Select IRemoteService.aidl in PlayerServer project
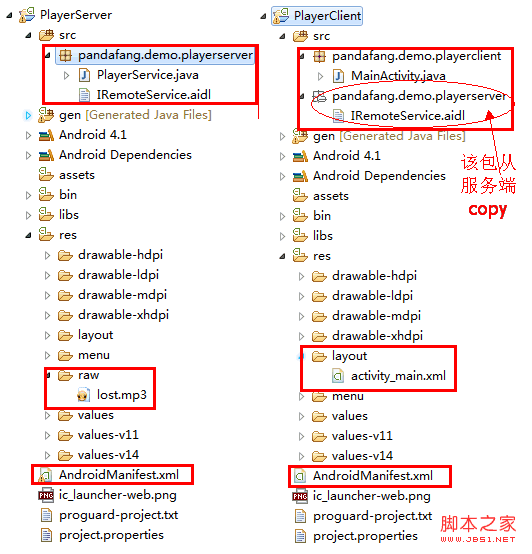Image resolution: width=532 pixels, height=554 pixels. (x=153, y=95)
